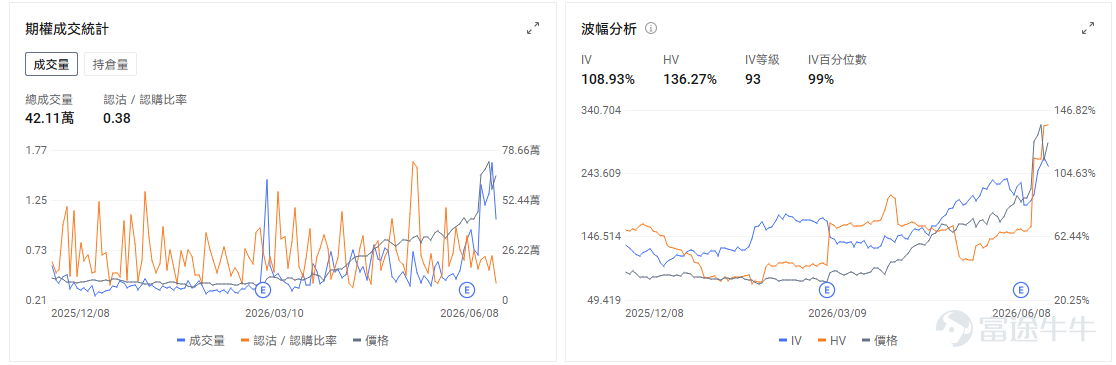1116x365 pixels.
Task: Switch to the 持倉量 tab
Action: 110,64
